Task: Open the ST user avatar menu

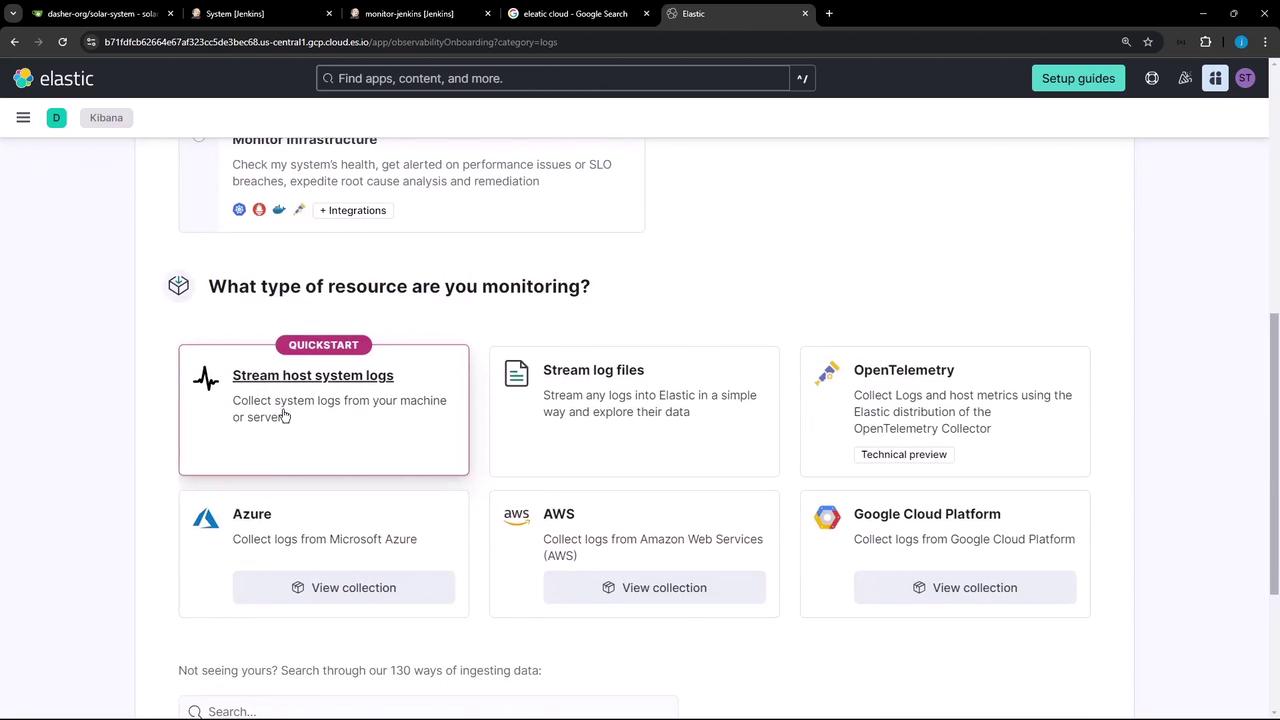Action: [1245, 78]
